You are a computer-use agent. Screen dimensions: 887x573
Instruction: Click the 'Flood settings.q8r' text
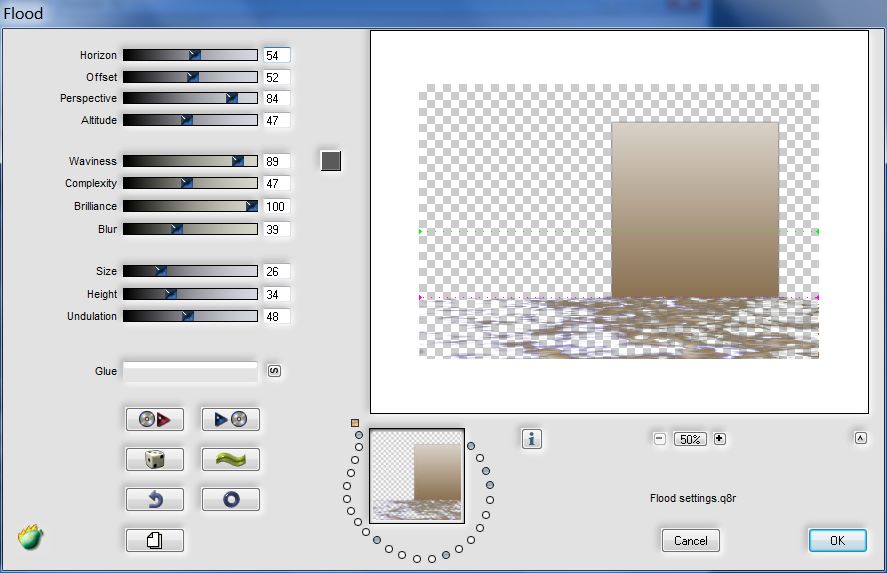point(692,498)
